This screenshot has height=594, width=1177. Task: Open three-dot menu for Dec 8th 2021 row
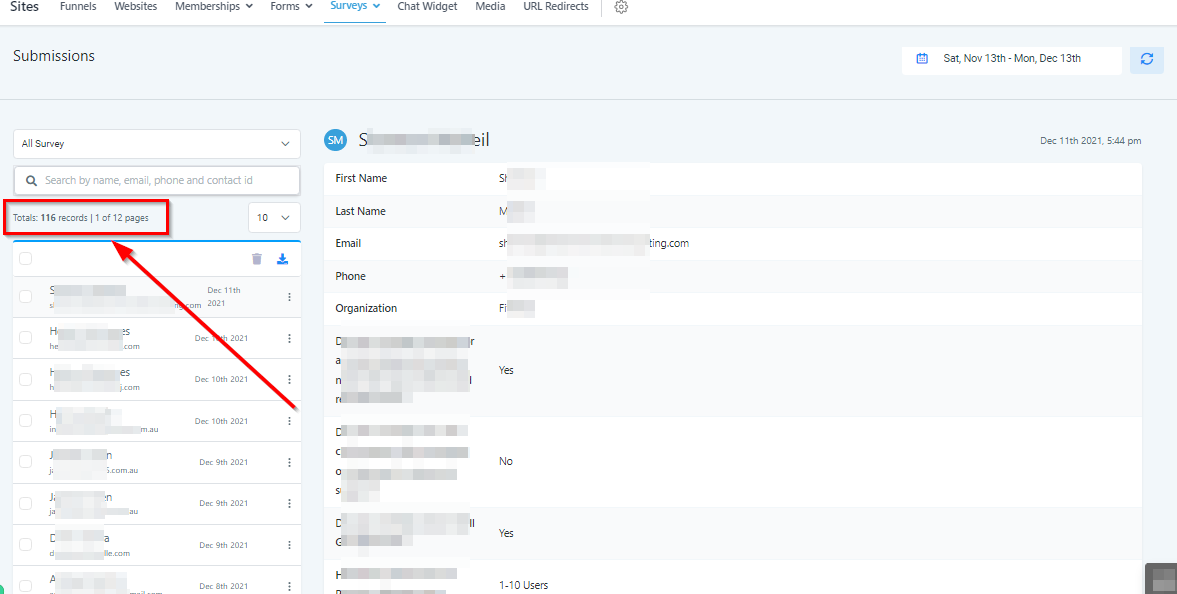pyautogui.click(x=289, y=586)
